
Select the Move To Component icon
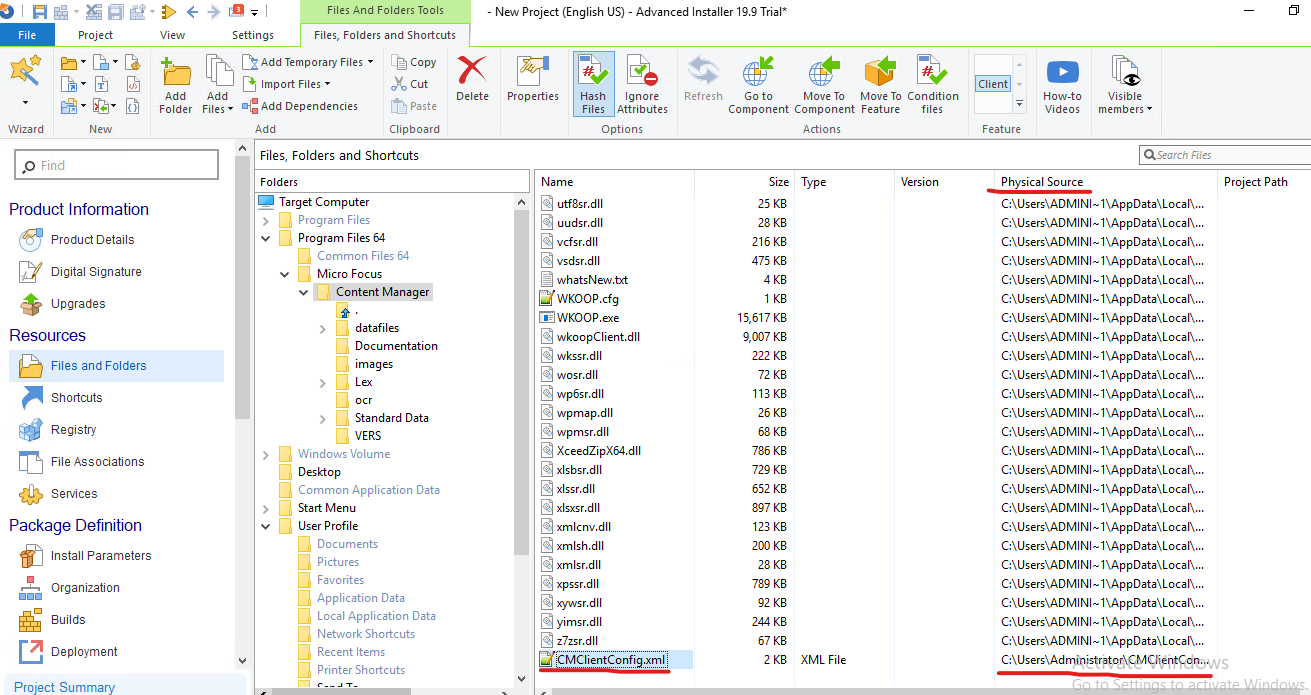pos(823,80)
